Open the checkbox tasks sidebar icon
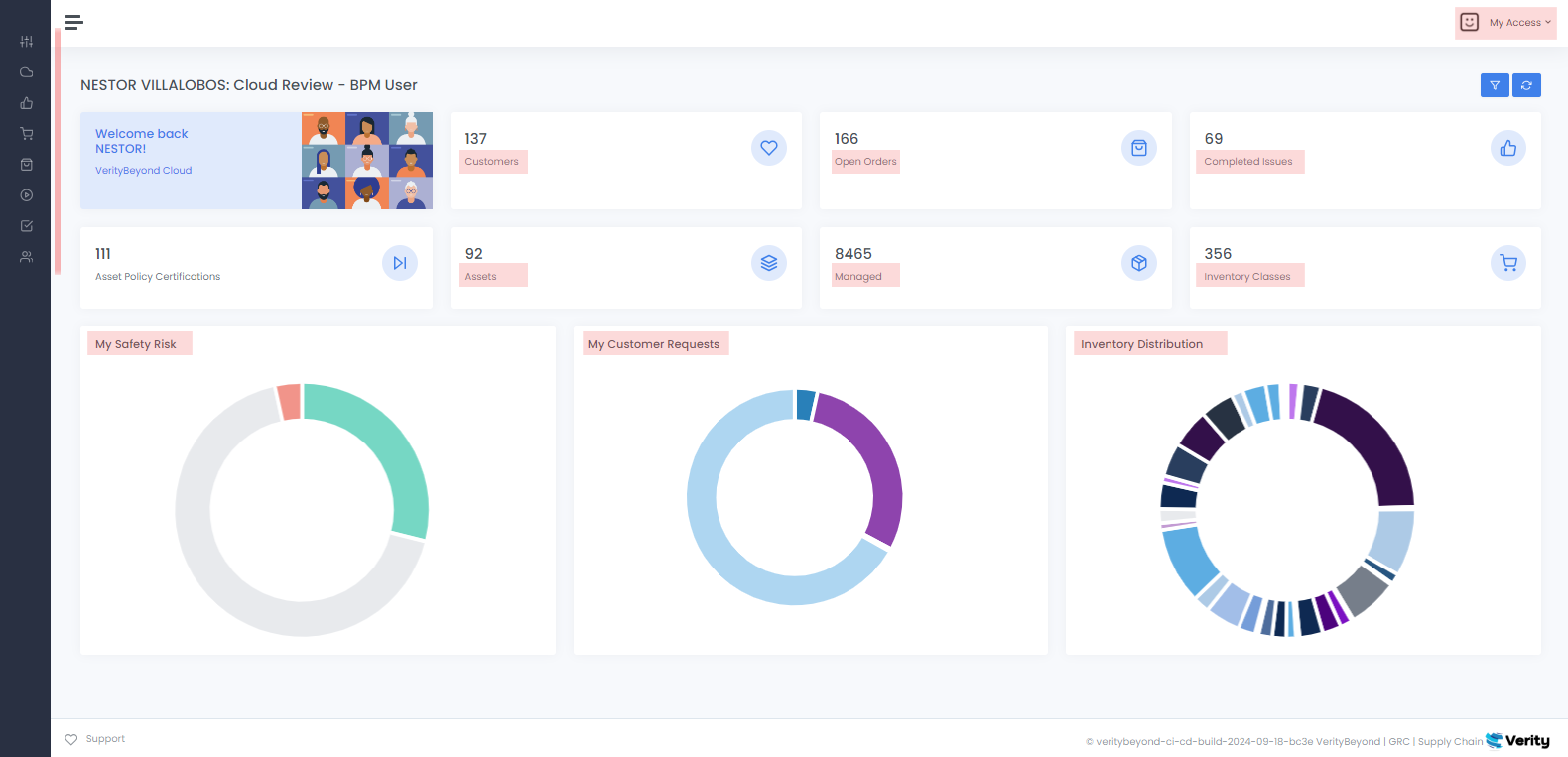The width and height of the screenshot is (1568, 757). pos(27,226)
